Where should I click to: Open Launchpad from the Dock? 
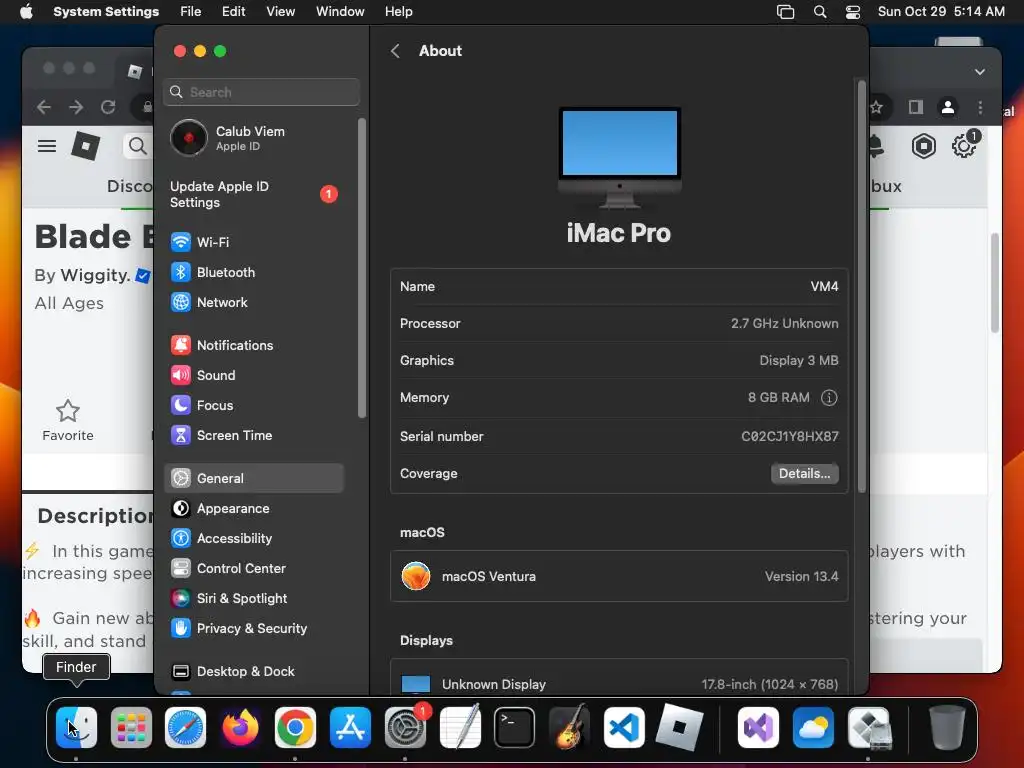pyautogui.click(x=131, y=728)
